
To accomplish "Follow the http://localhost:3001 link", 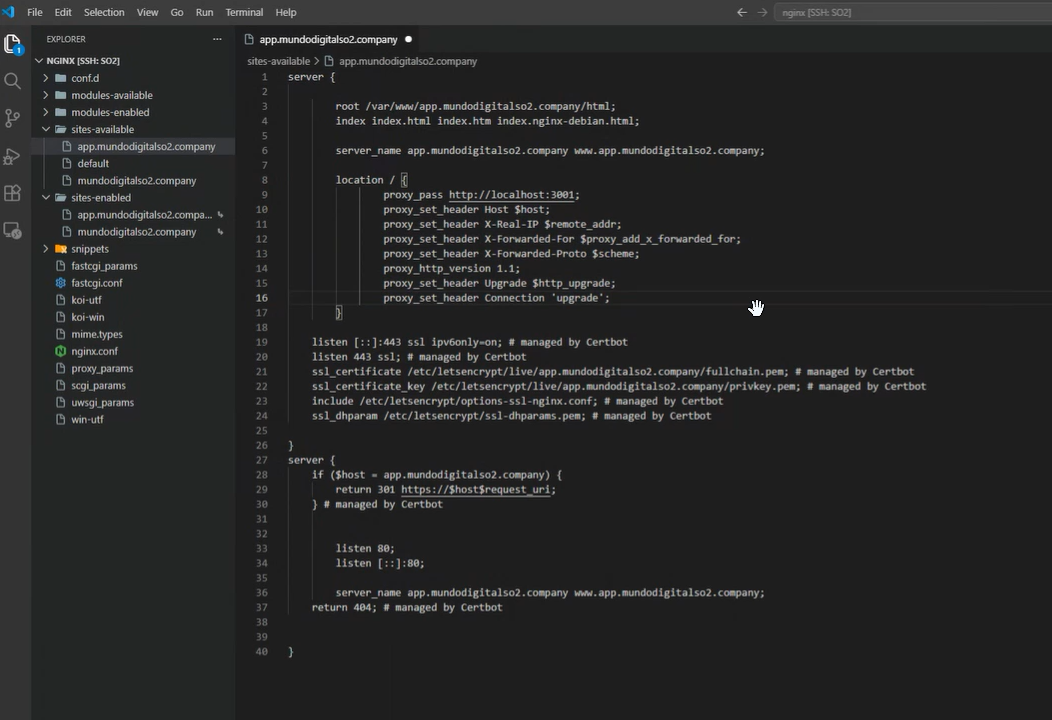I will click(x=511, y=195).
